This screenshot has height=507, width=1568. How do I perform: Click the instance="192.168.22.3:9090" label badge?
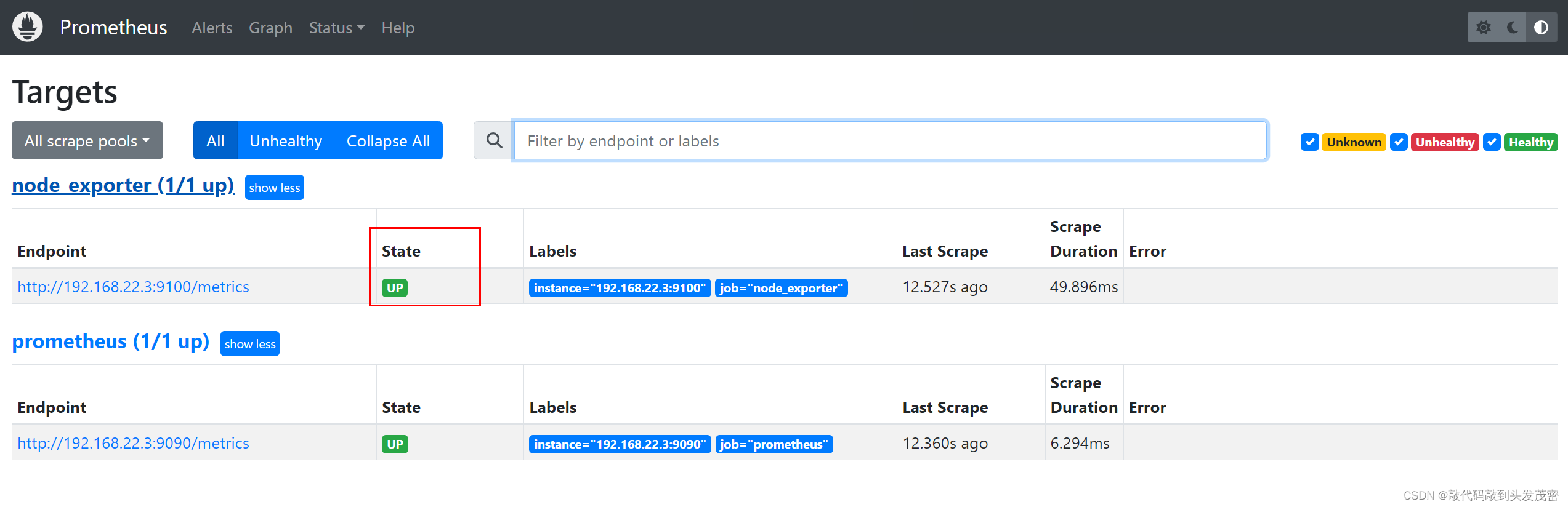[620, 444]
